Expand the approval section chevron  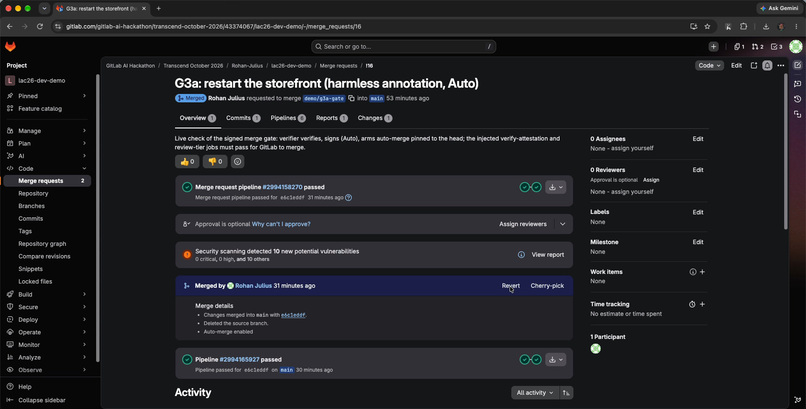click(562, 224)
